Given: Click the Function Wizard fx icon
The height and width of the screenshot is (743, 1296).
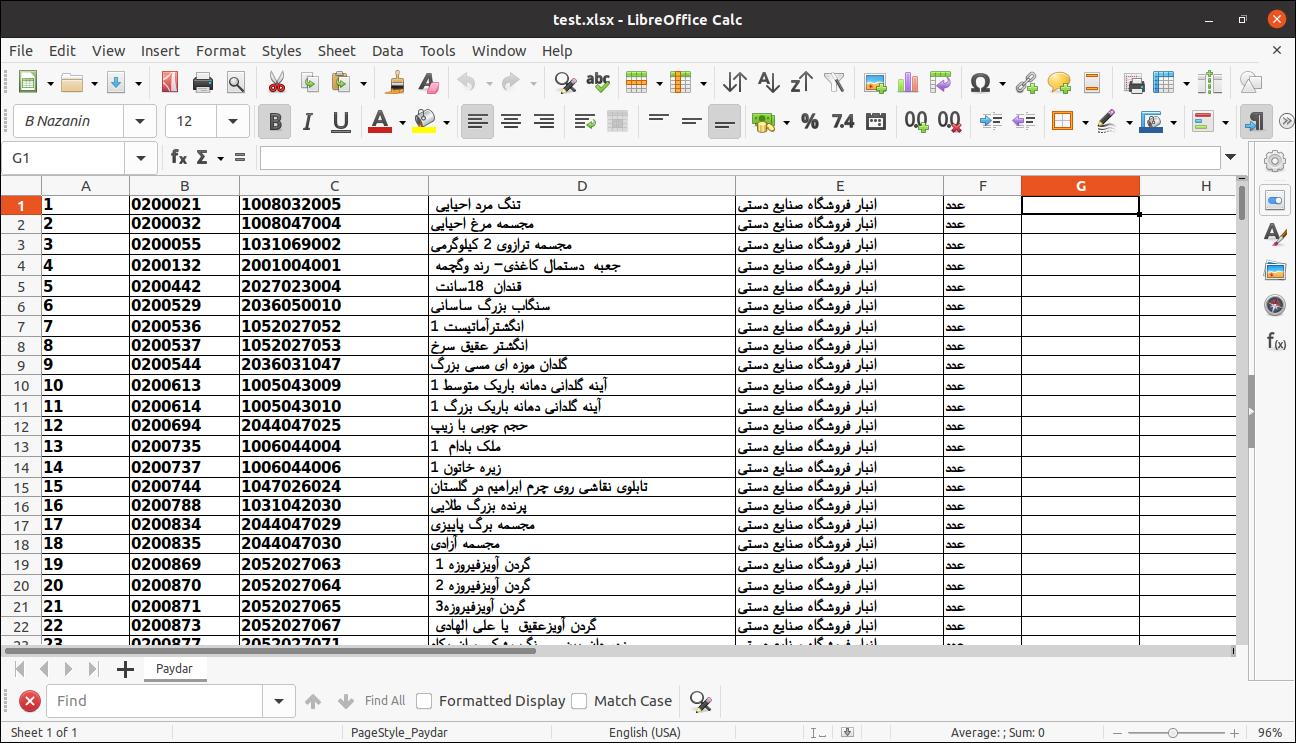Looking at the screenshot, I should click(x=179, y=157).
